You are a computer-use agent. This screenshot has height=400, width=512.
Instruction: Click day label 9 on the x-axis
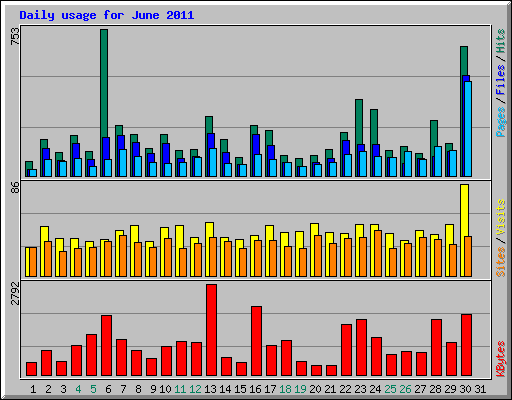point(153,389)
